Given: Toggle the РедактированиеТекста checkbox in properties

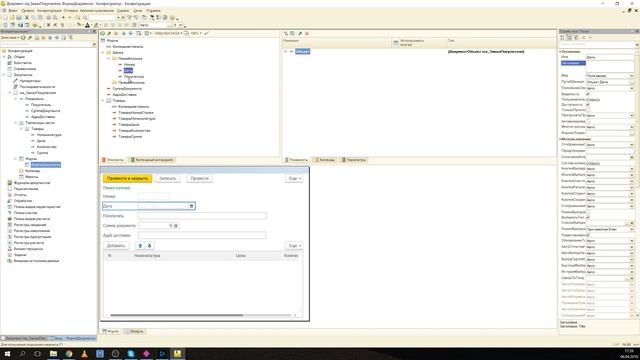Looking at the screenshot, I should (x=588, y=235).
